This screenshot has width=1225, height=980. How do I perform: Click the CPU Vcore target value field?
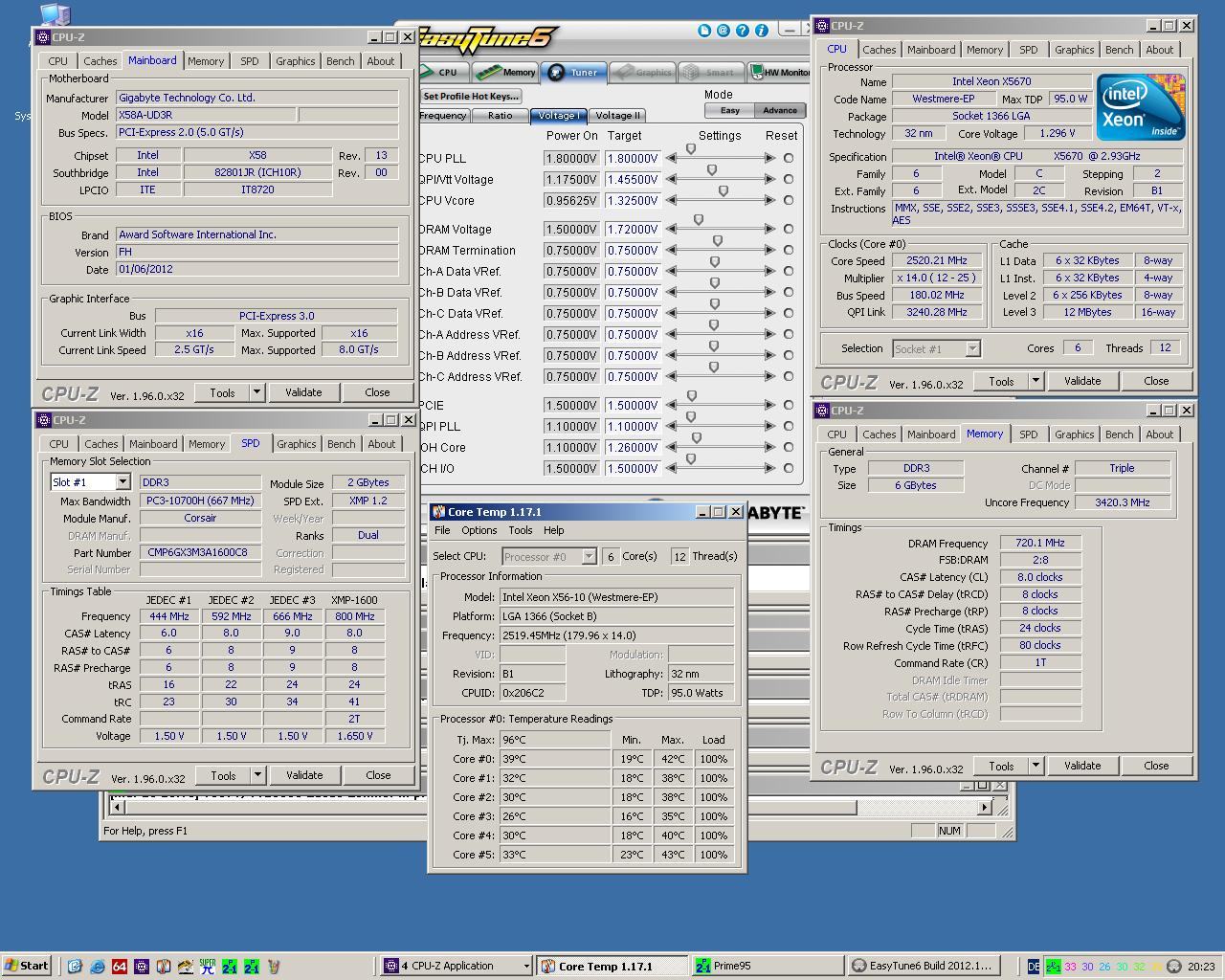(633, 201)
